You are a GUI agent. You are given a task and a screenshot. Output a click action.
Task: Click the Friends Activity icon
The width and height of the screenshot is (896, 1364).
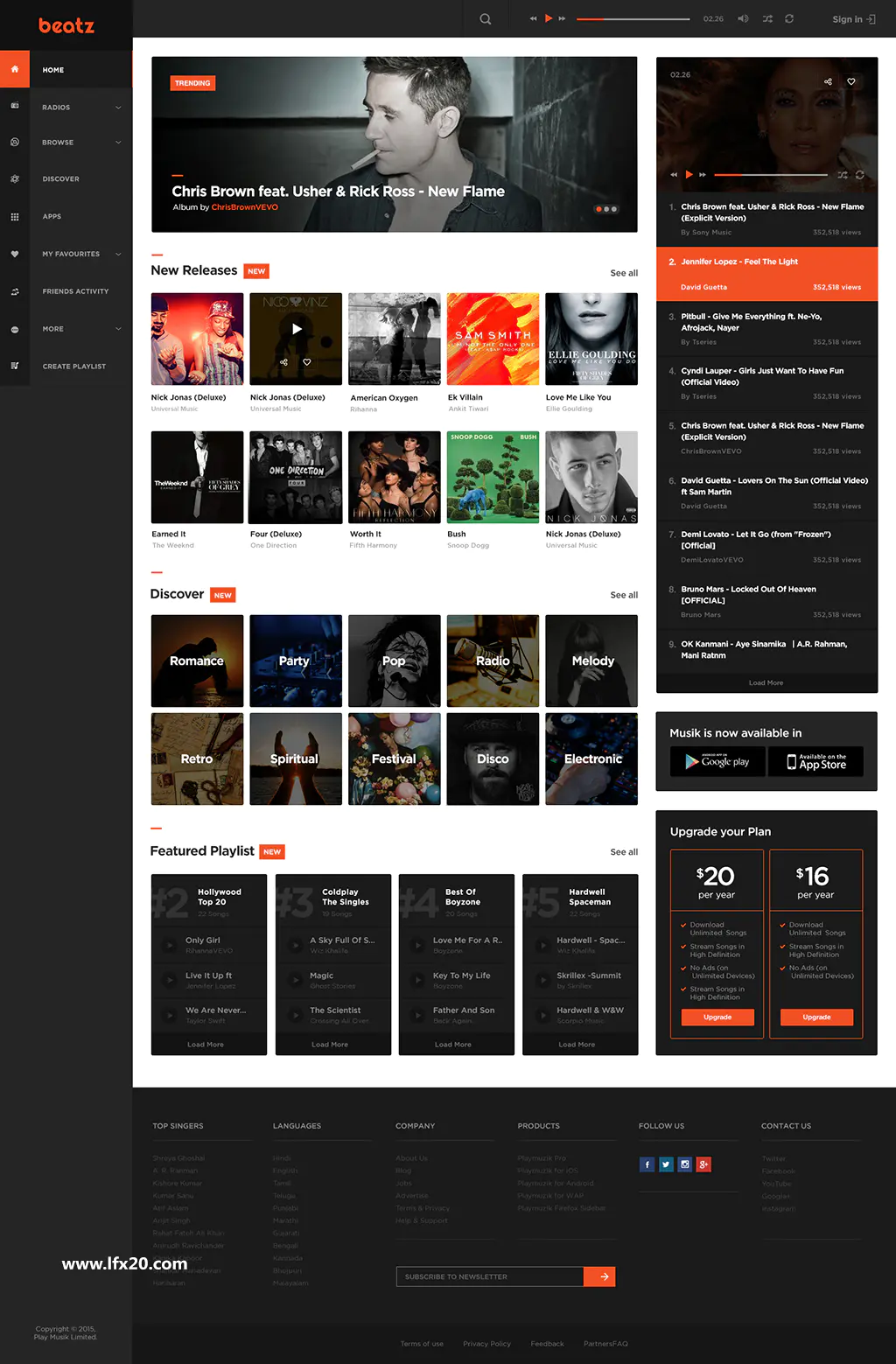pos(15,291)
